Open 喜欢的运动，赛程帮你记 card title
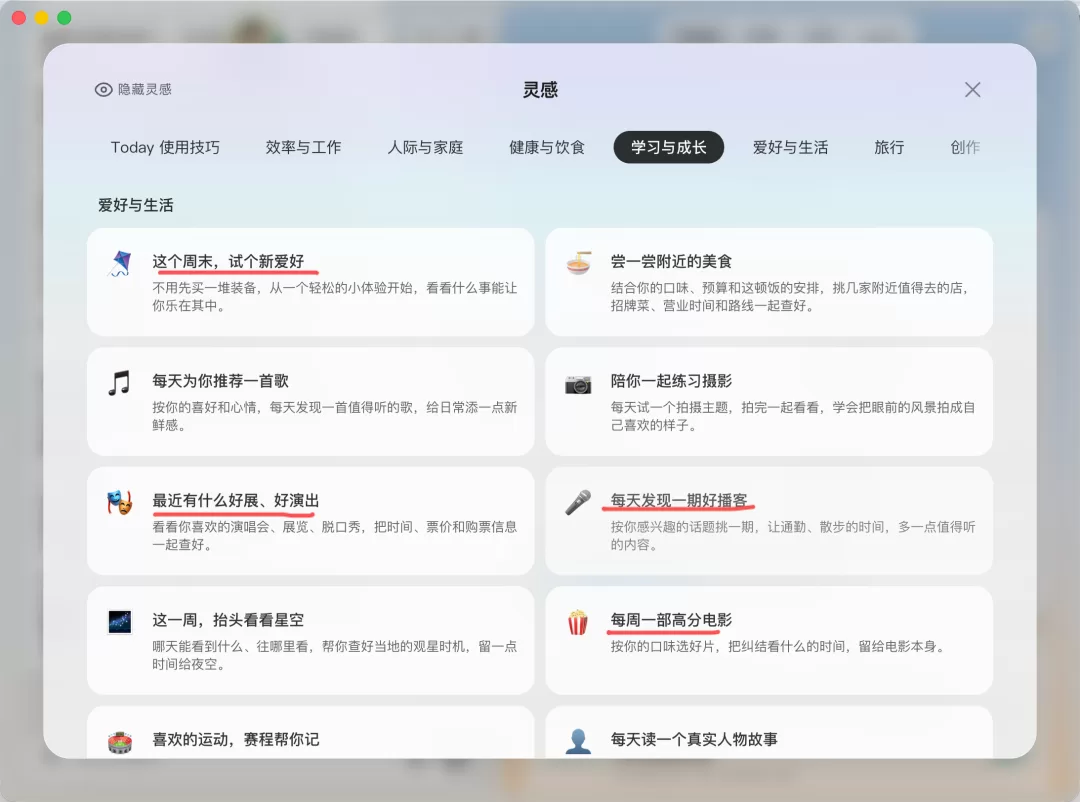1080x802 pixels. pyautogui.click(x=236, y=740)
